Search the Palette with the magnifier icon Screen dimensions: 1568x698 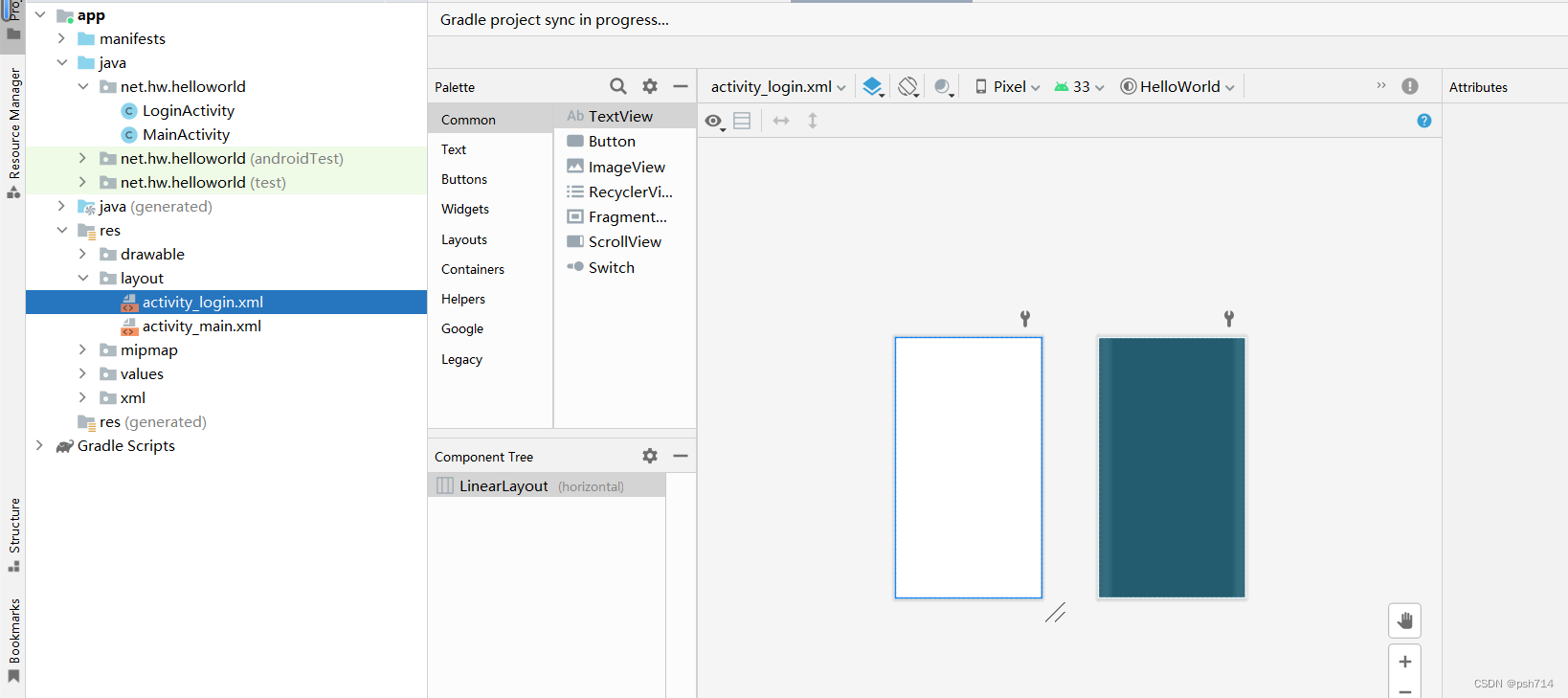point(618,86)
